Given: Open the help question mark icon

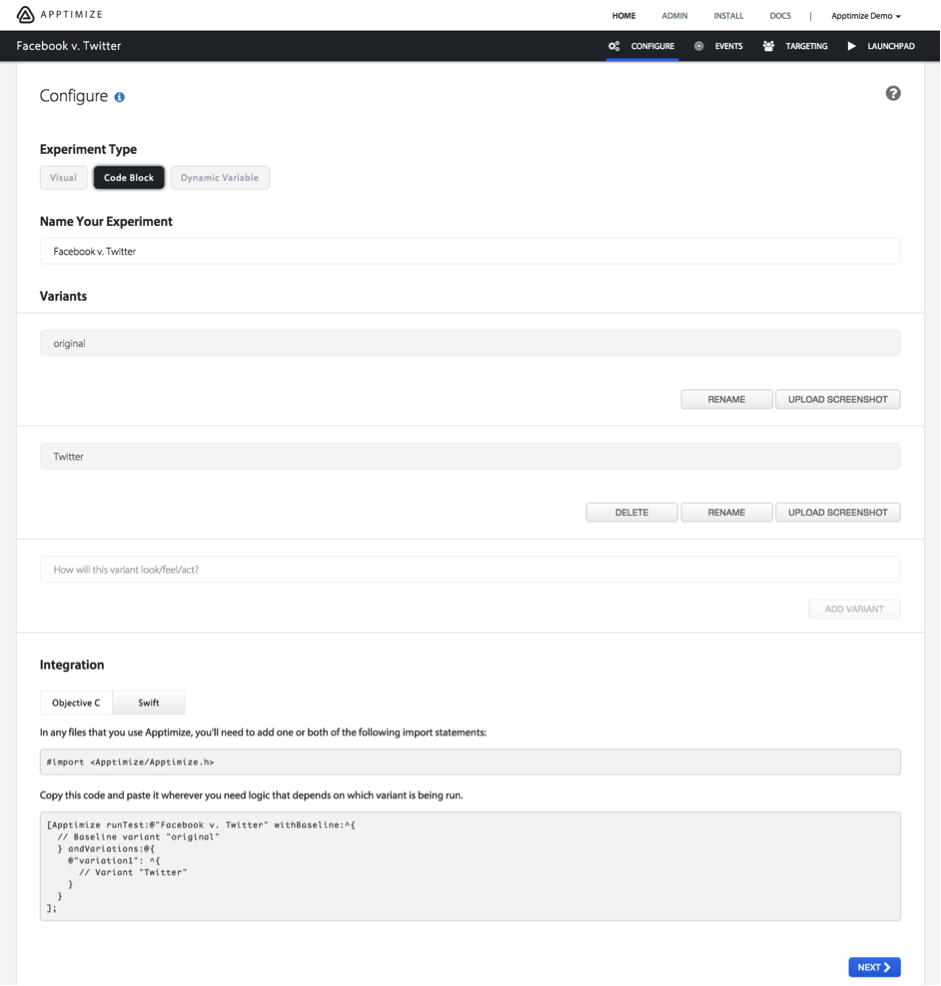Looking at the screenshot, I should 893,94.
